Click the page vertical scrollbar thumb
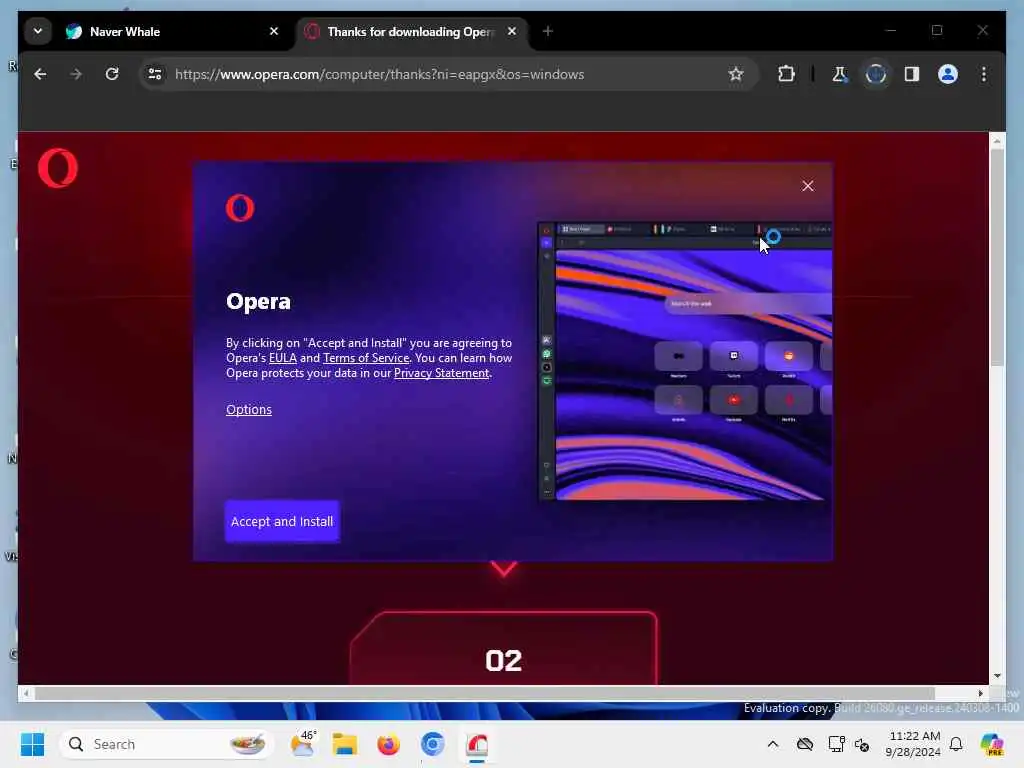 pos(997,257)
